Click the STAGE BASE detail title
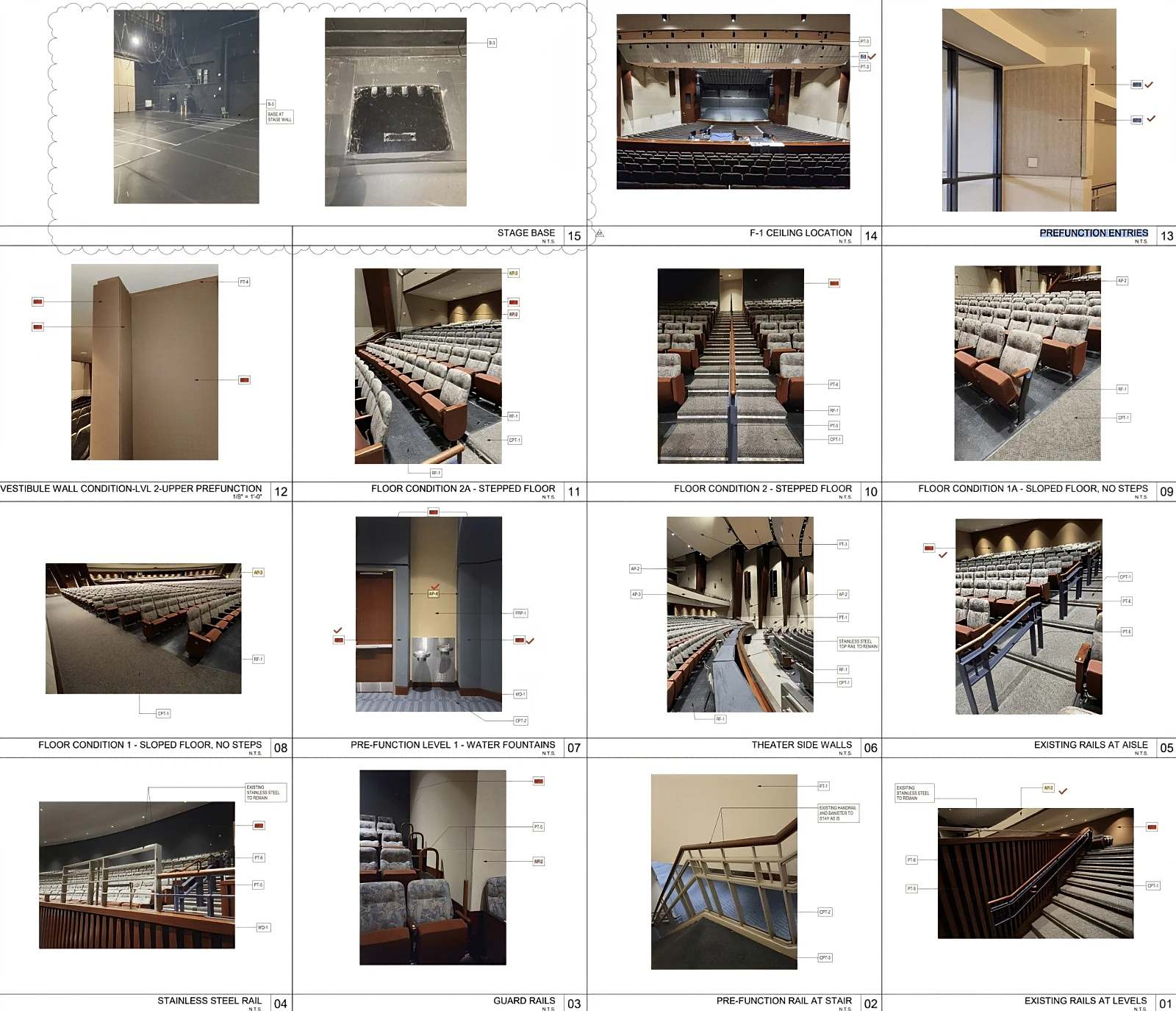Image resolution: width=1176 pixels, height=1011 pixels. [526, 233]
